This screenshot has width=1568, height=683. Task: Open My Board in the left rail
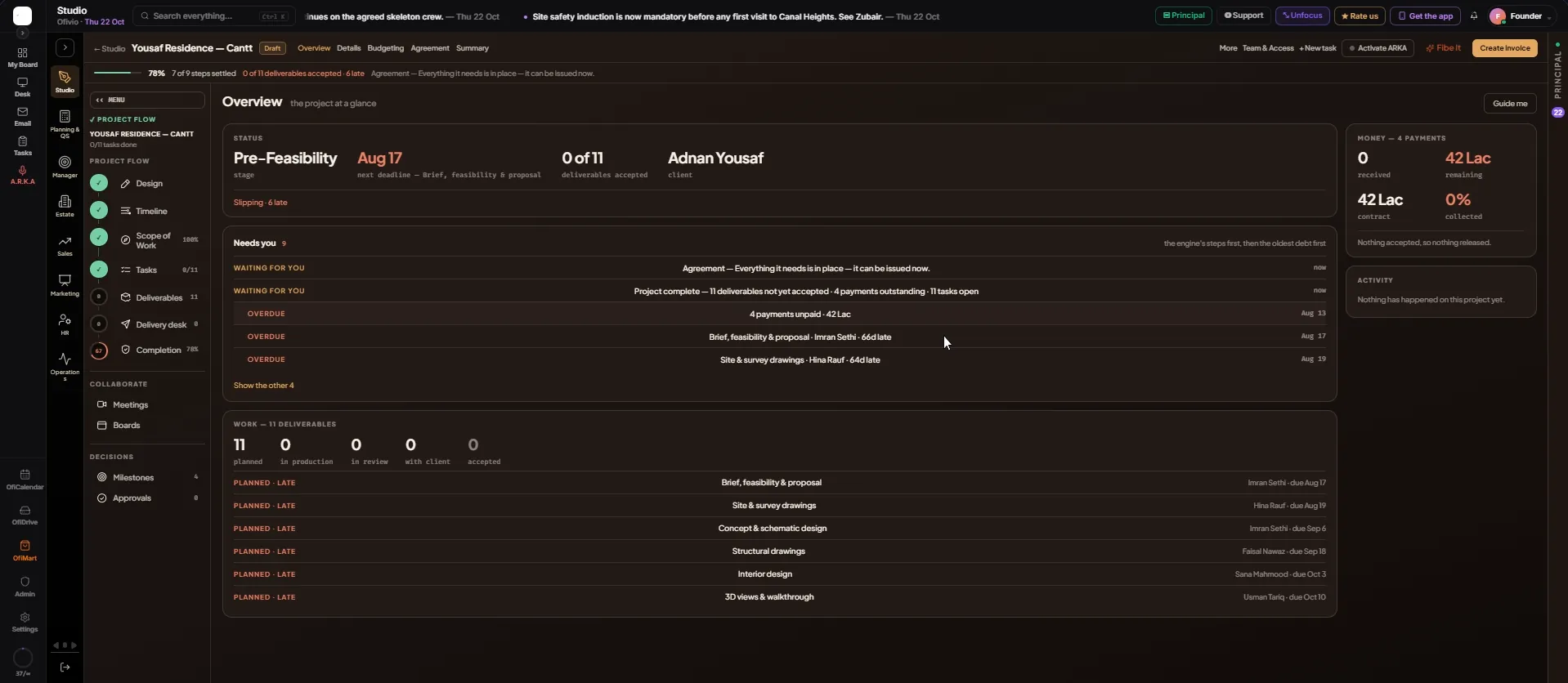(22, 57)
